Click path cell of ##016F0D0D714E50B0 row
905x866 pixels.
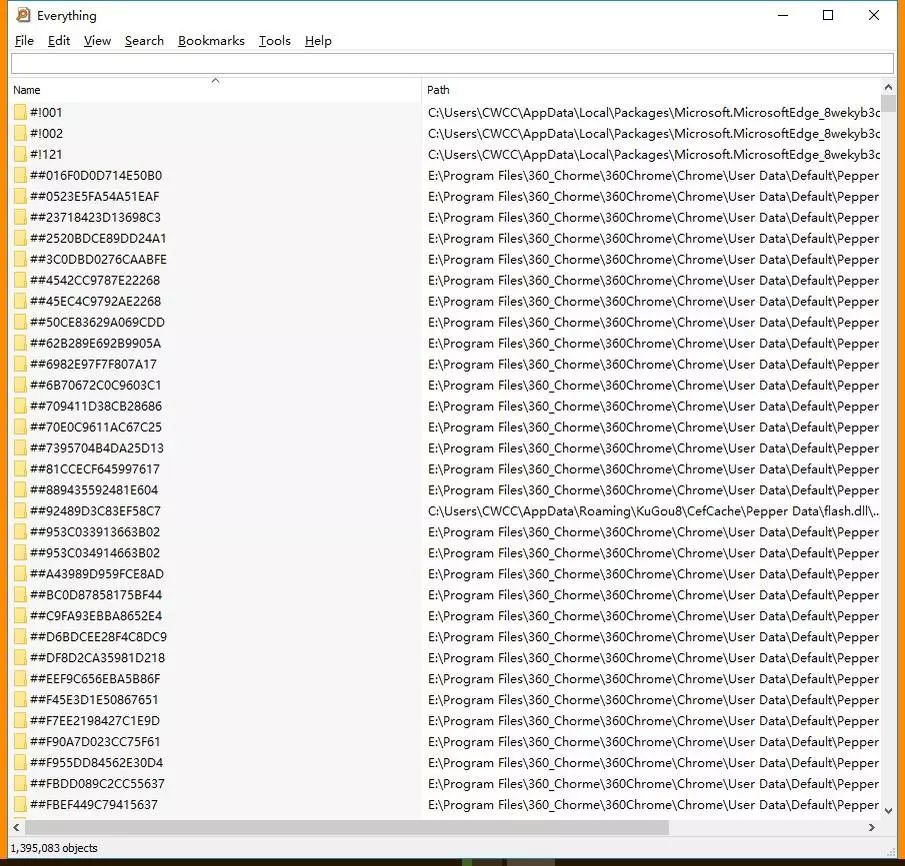(653, 176)
